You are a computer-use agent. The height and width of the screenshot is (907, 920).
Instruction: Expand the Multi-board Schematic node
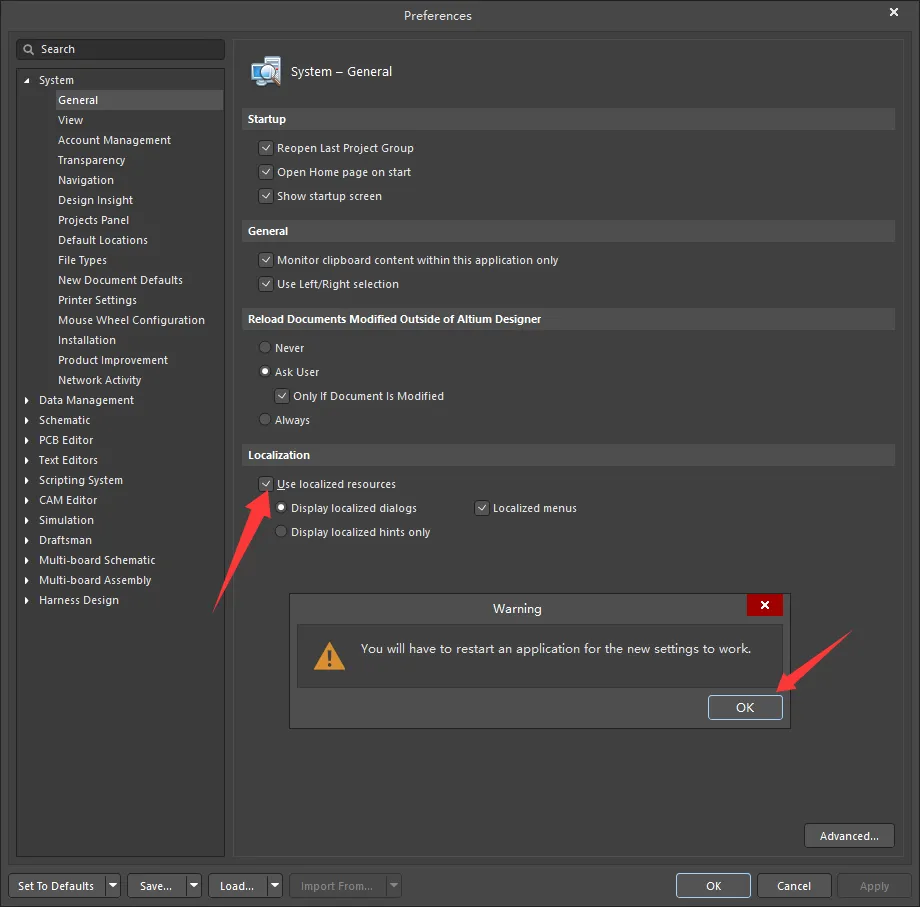(x=26, y=560)
